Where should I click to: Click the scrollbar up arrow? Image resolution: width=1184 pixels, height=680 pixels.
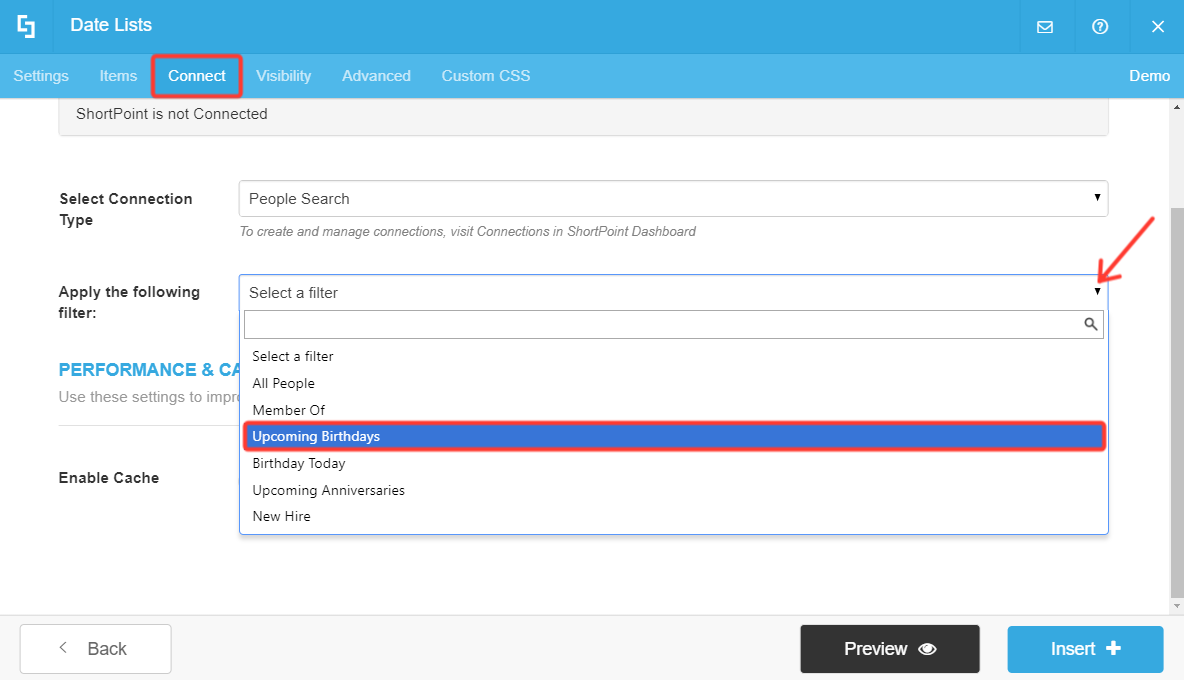click(x=1176, y=107)
